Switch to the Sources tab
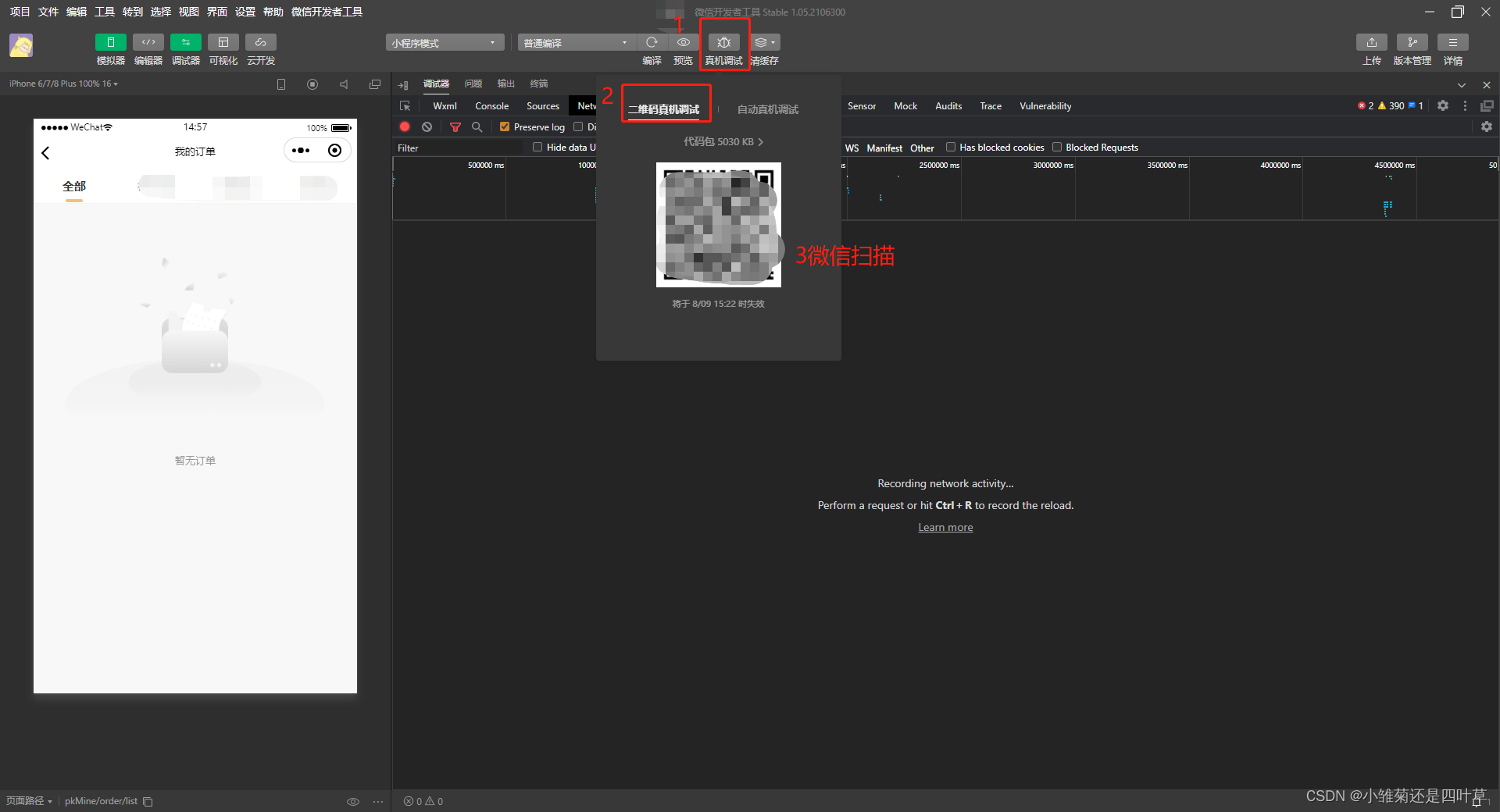Image resolution: width=1500 pixels, height=812 pixels. (542, 106)
